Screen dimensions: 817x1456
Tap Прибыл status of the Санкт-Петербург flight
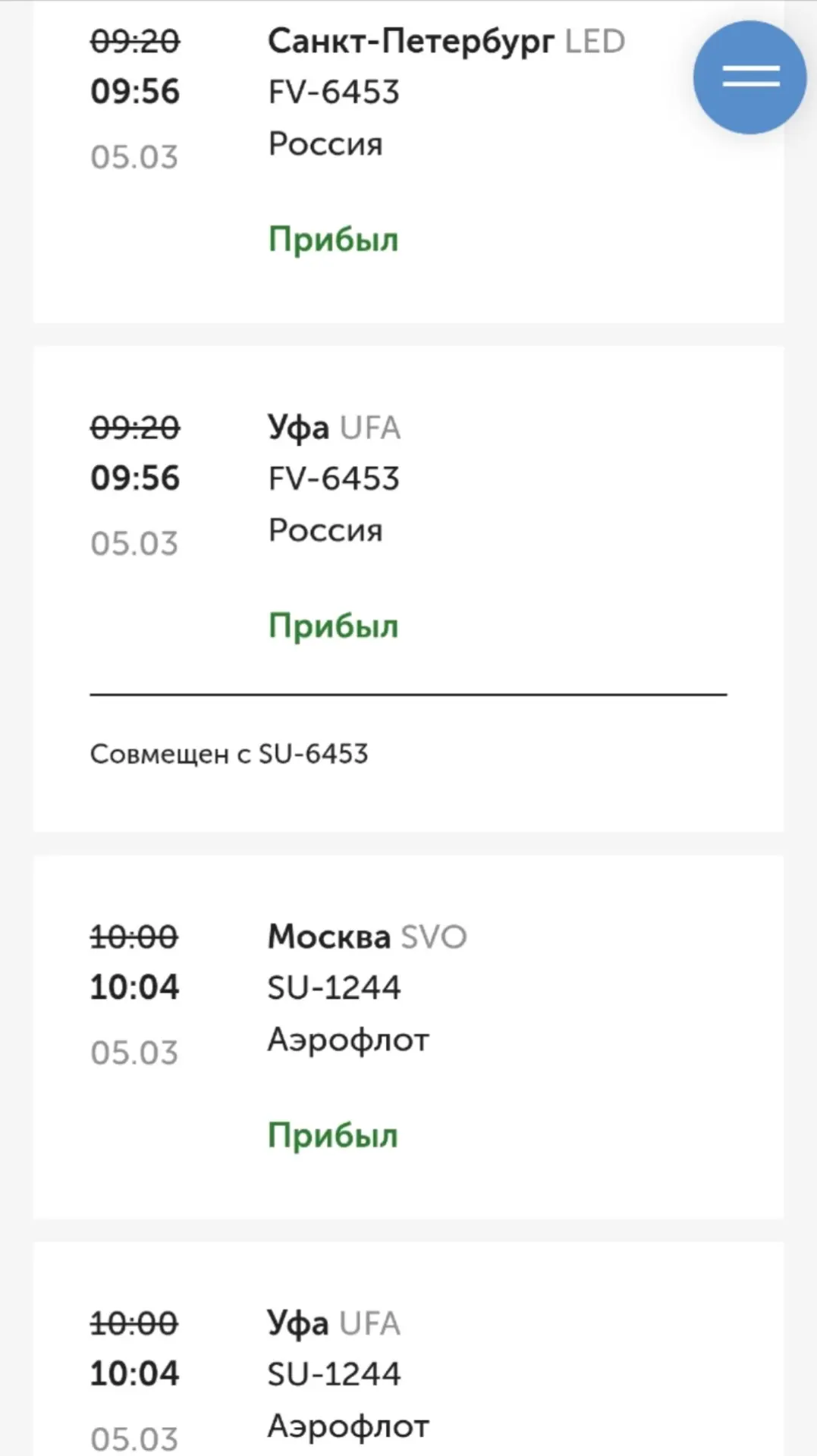point(333,240)
